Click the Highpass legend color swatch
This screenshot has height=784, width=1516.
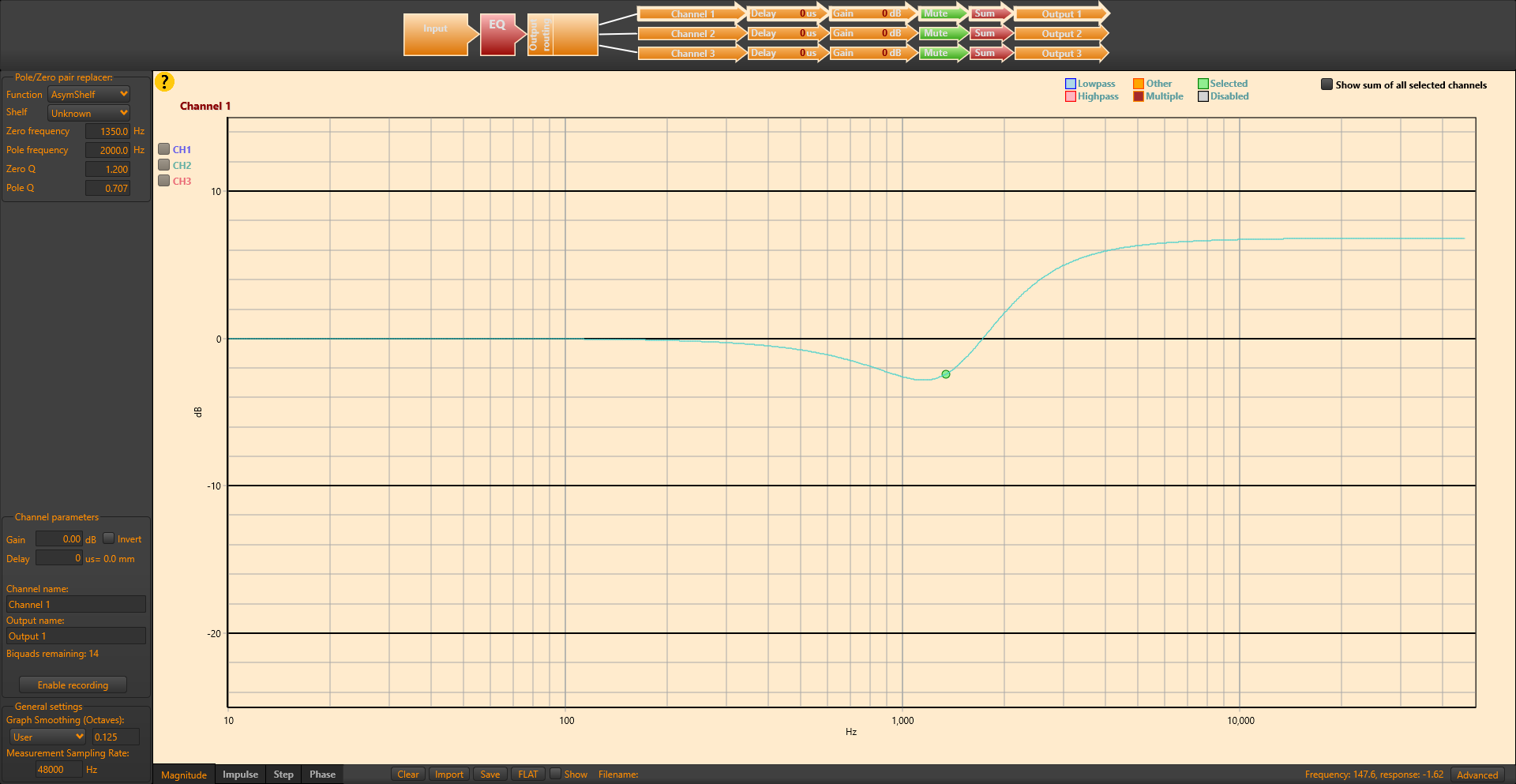[1071, 96]
